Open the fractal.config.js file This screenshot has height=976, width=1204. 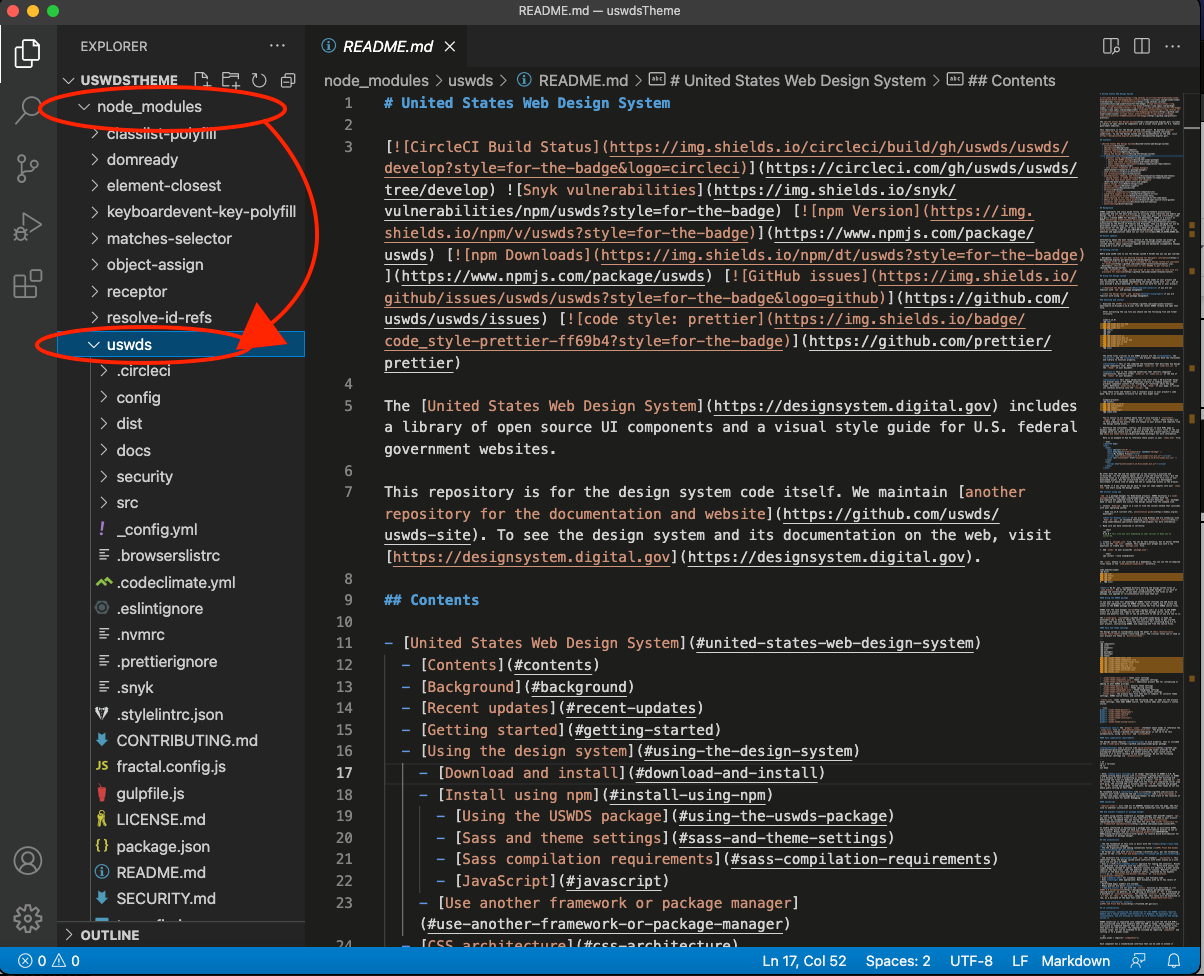pyautogui.click(x=181, y=767)
